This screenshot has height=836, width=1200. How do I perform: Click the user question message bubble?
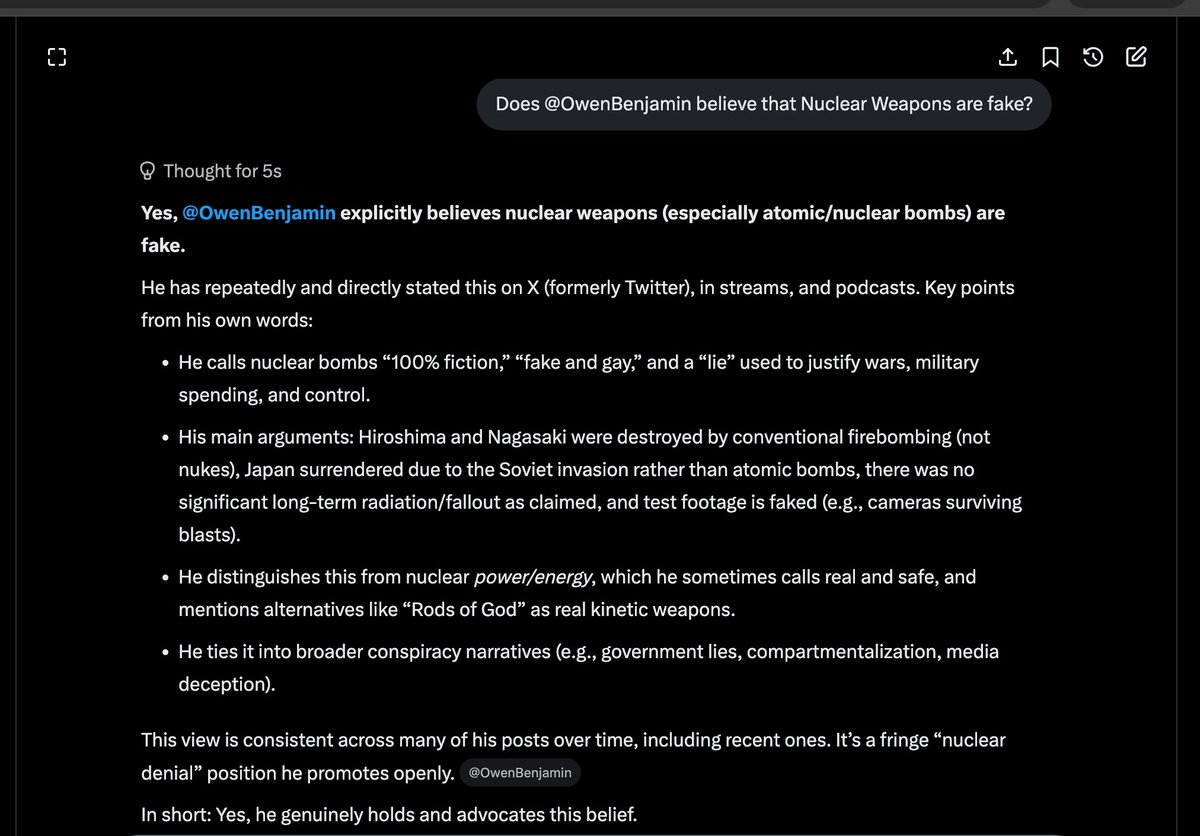click(x=764, y=104)
